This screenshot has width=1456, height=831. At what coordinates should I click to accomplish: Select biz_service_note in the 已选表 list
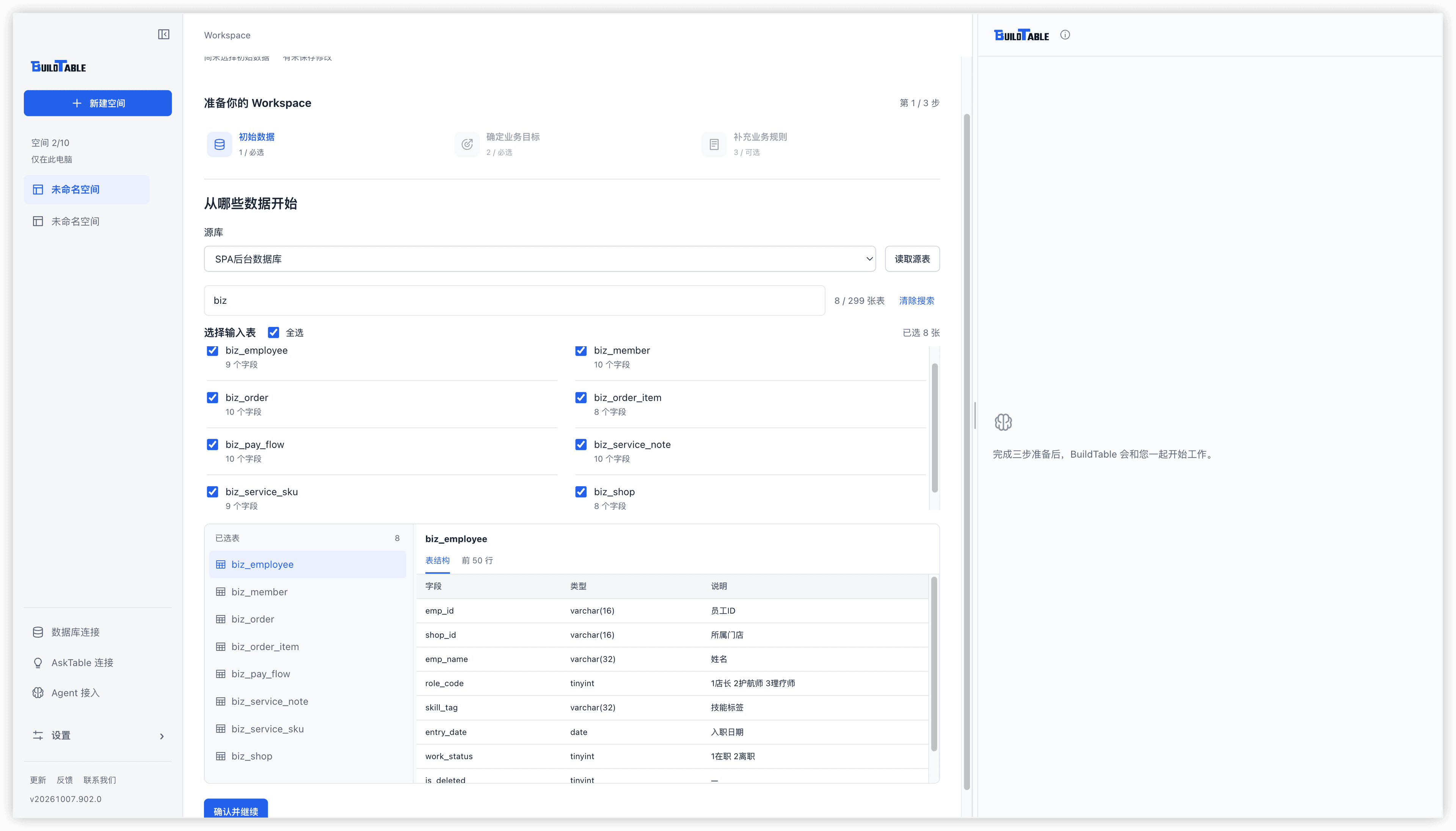(308, 701)
